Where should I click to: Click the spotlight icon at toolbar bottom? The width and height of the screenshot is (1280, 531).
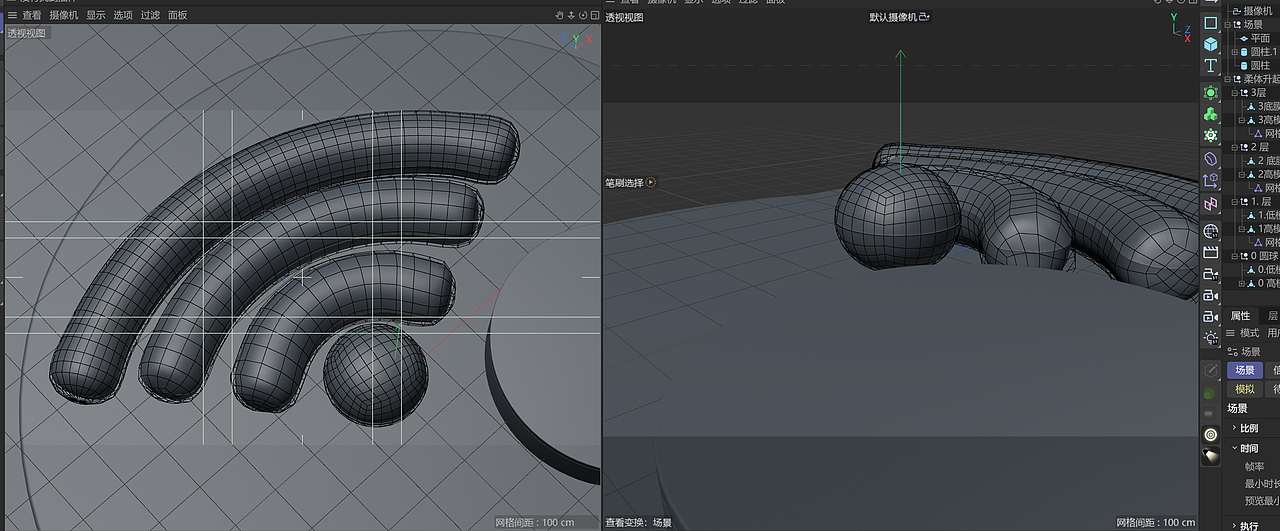(x=1211, y=456)
